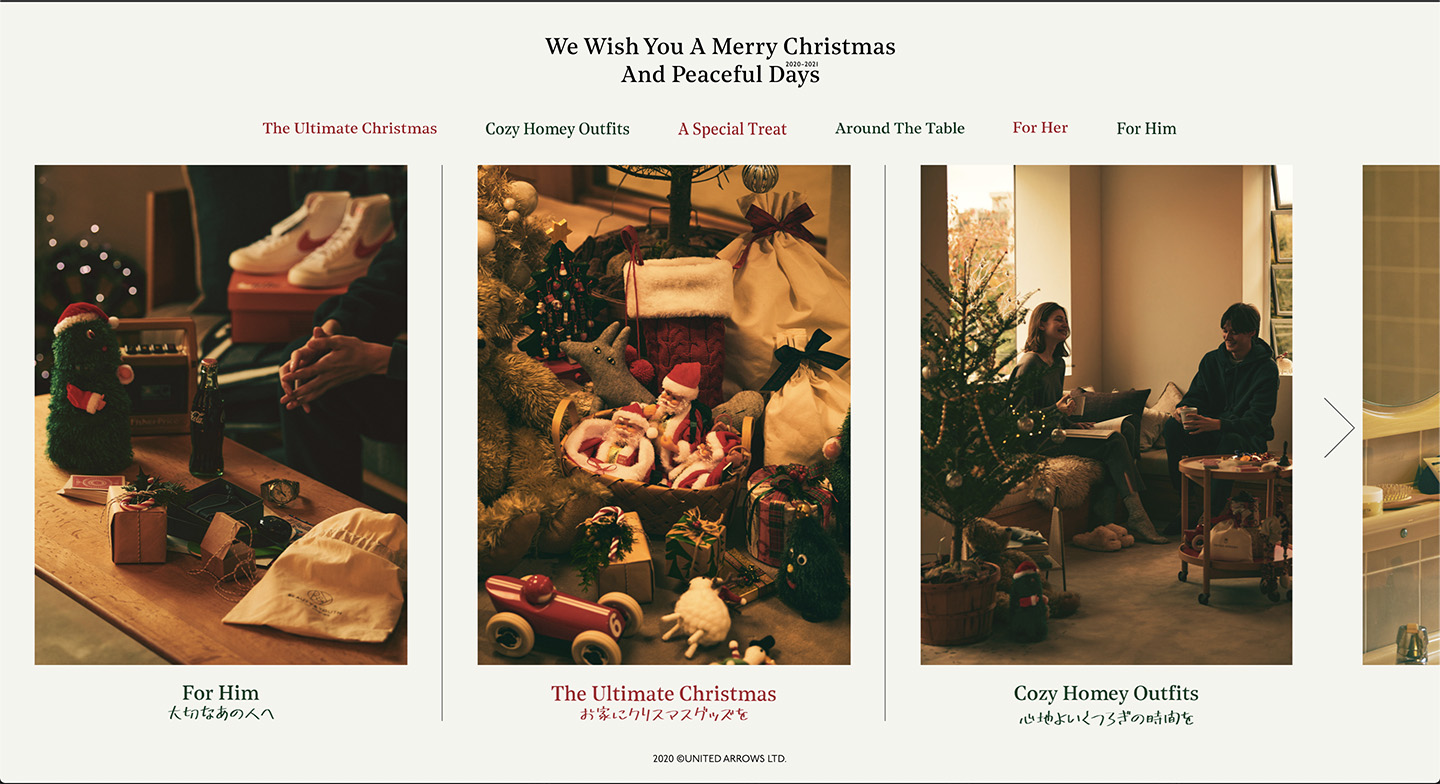Click red Japanese subtitle under Ultimate Christmas
This screenshot has width=1440, height=784.
(664, 714)
